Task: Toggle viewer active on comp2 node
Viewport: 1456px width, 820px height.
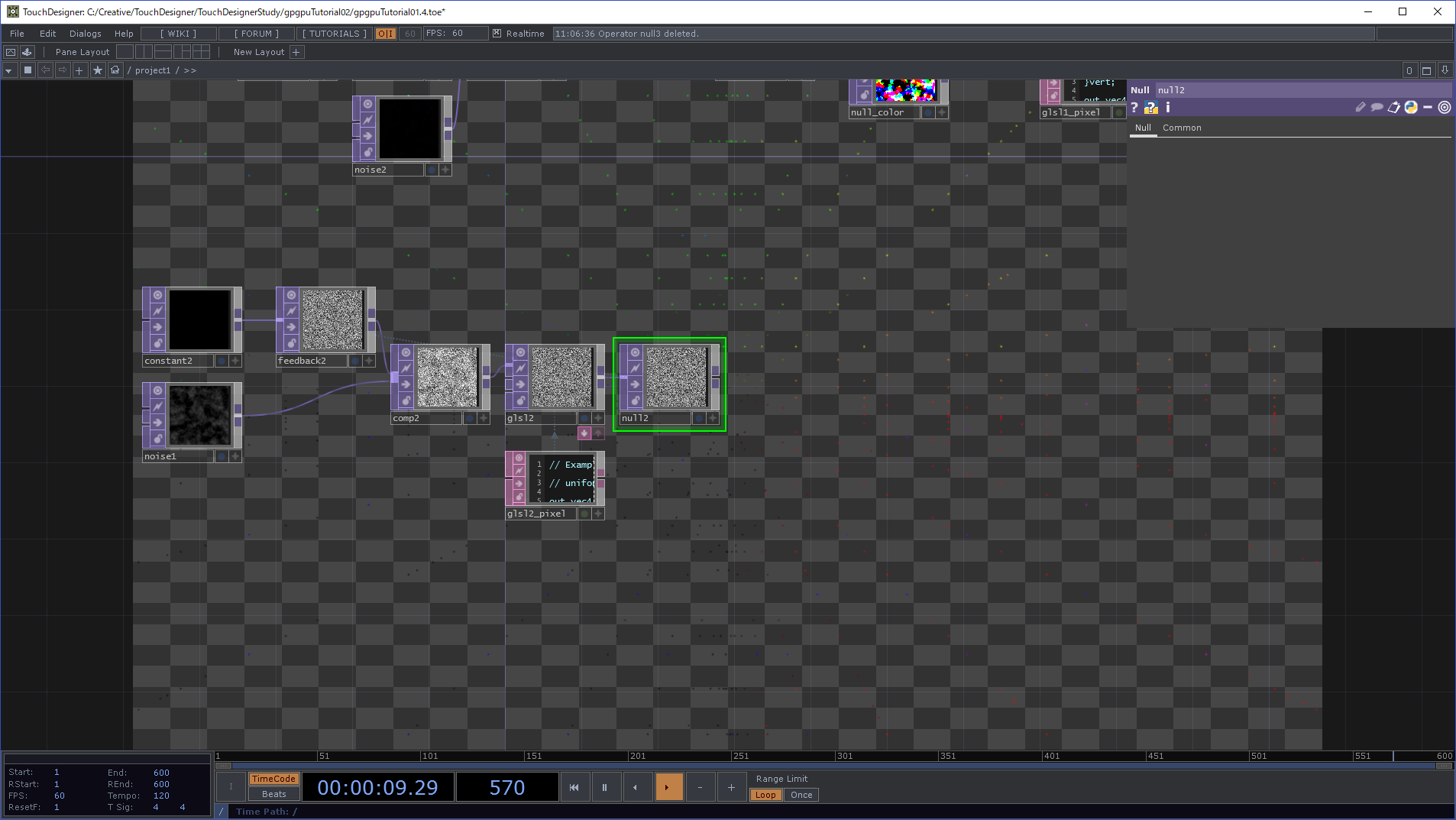Action: [406, 352]
